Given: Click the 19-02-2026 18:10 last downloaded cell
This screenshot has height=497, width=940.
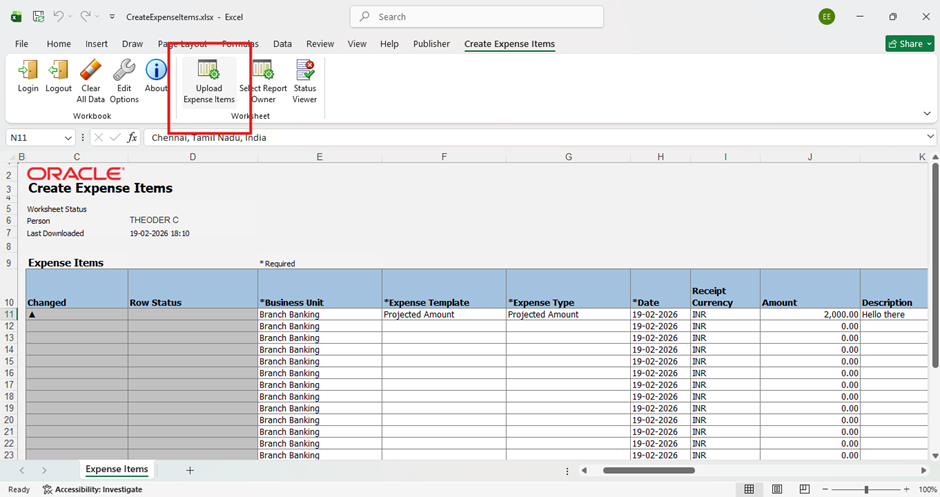Looking at the screenshot, I should (159, 233).
